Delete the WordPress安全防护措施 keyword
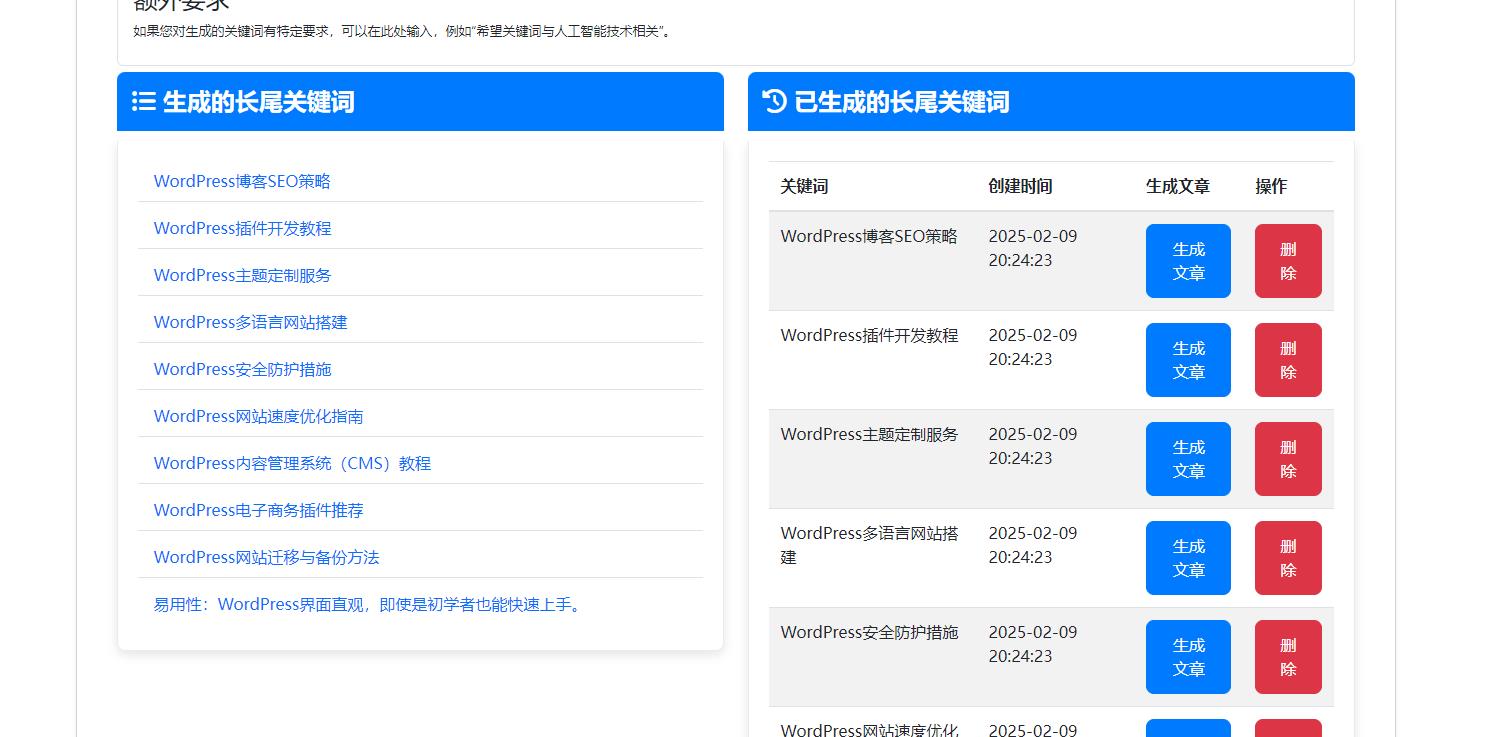1492x737 pixels. 1287,657
